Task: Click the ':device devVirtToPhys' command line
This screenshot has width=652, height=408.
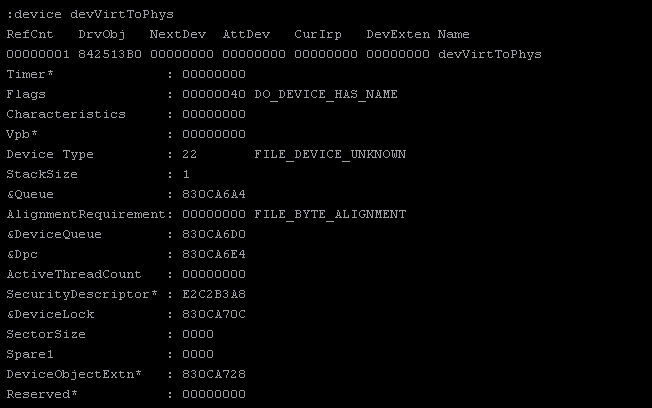Action: click(90, 14)
